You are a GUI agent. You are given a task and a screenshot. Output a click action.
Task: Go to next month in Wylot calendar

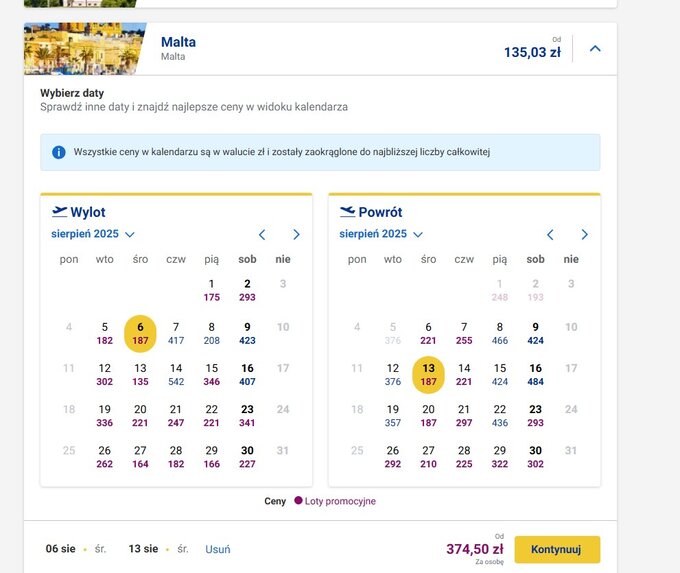tap(296, 235)
